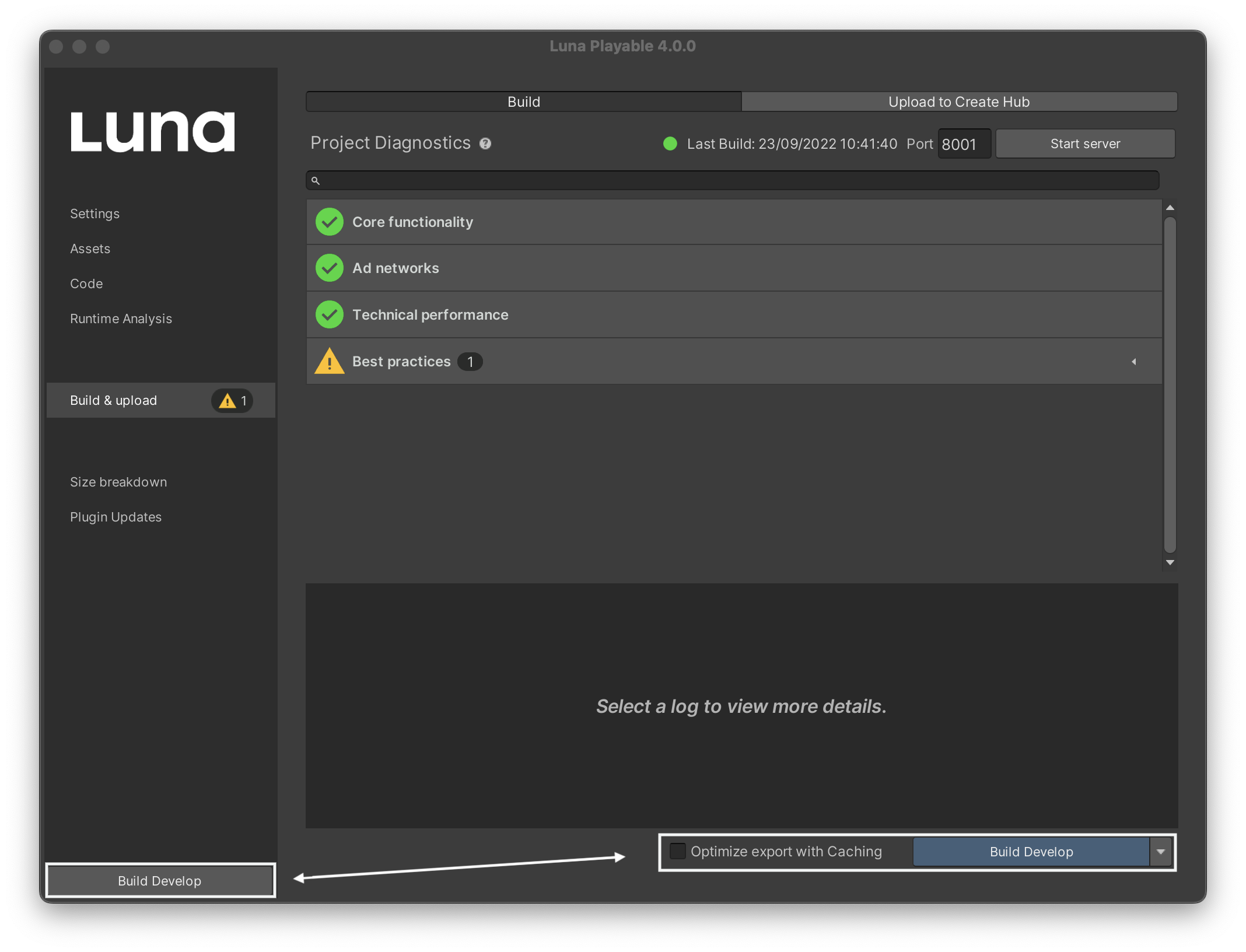Viewport: 1246px width, 952px height.
Task: Click the blue Build Develop button
Action: click(1031, 852)
